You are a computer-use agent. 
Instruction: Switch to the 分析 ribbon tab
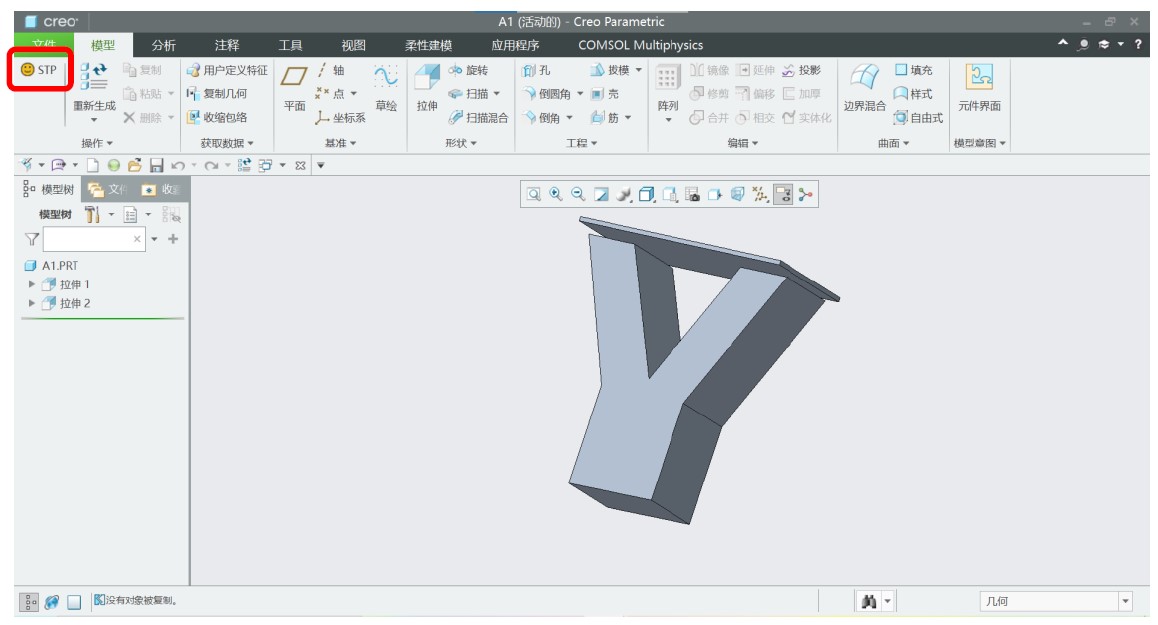163,45
